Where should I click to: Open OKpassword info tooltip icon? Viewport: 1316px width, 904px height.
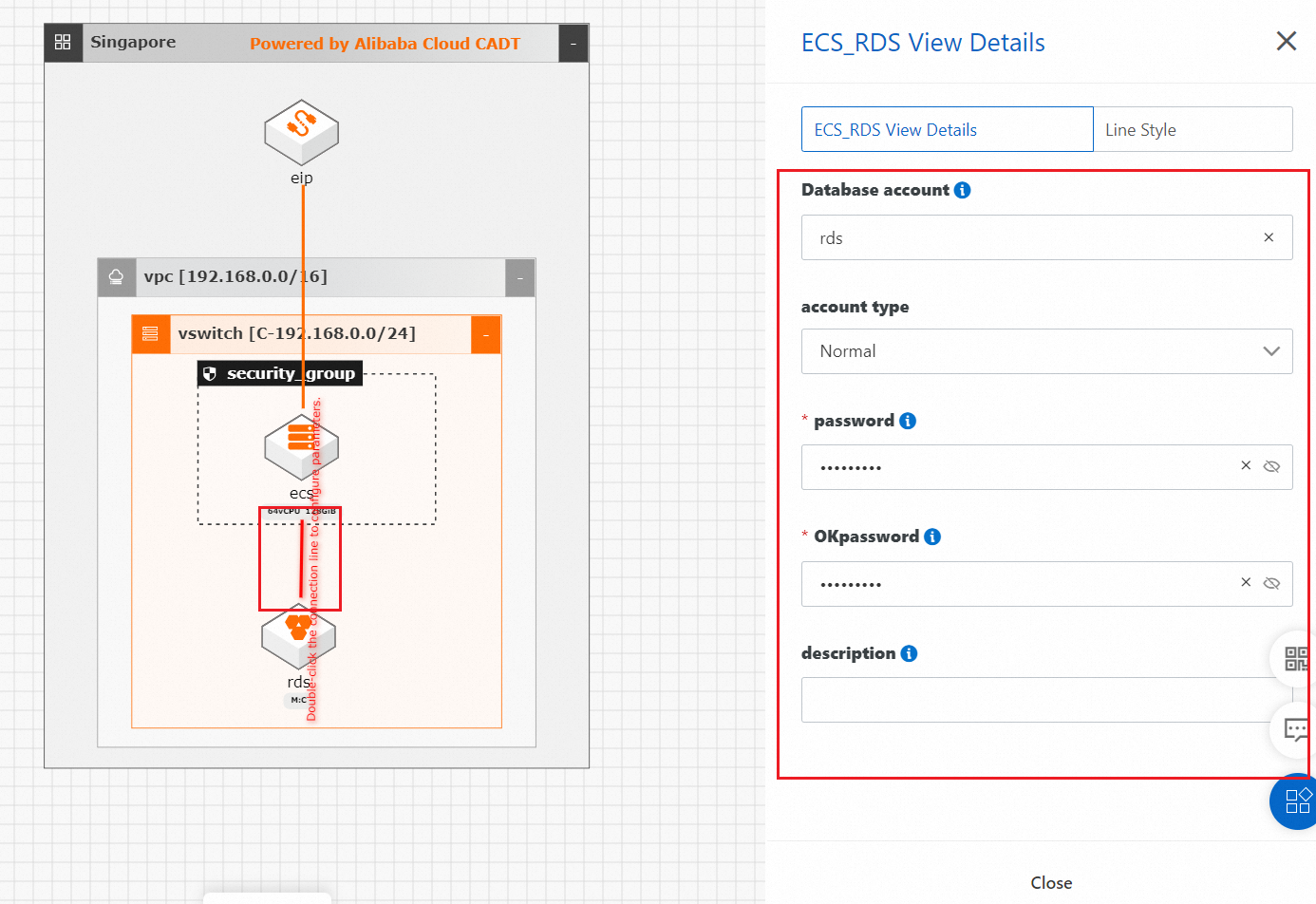932,537
